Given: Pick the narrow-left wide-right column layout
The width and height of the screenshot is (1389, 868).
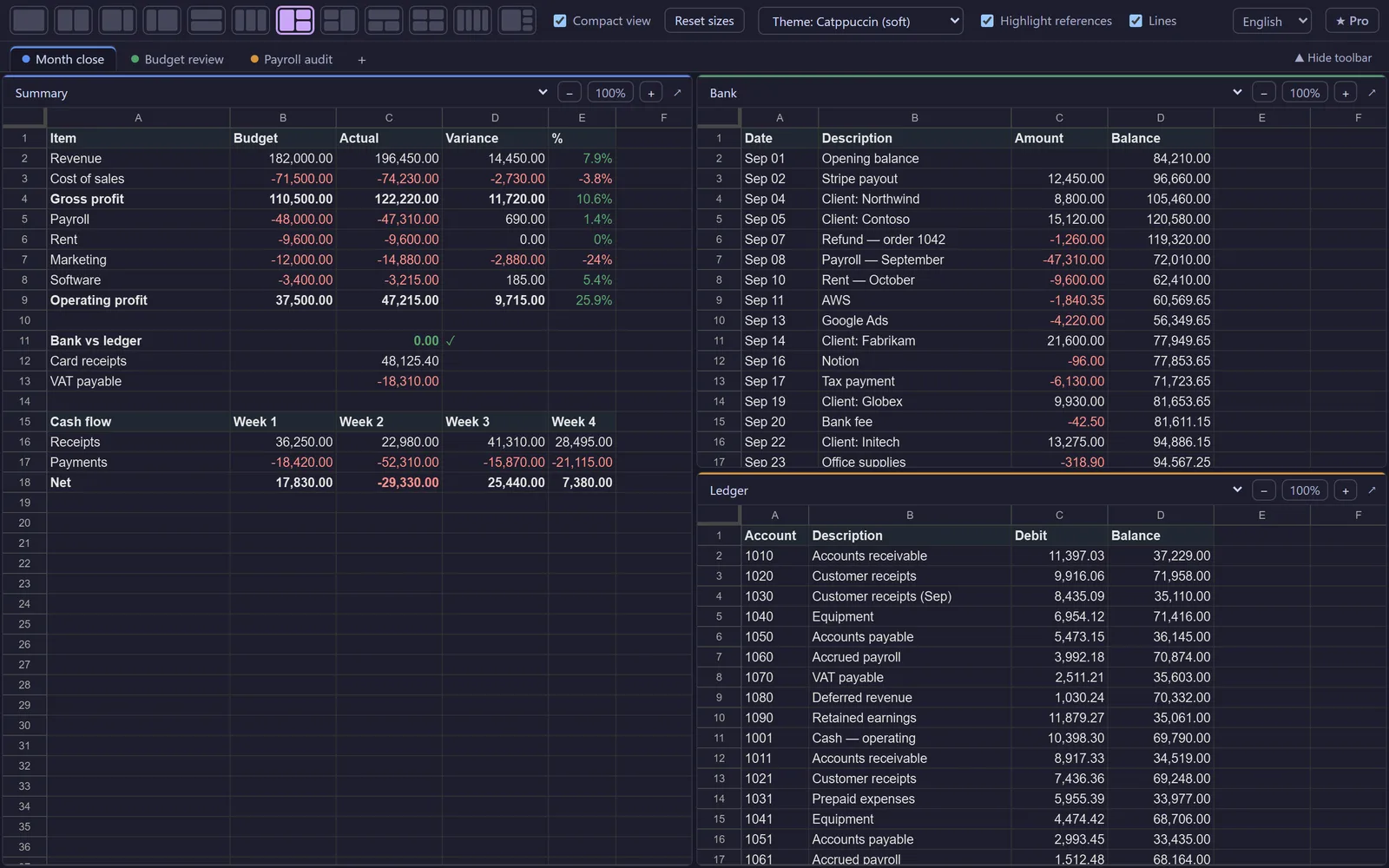Looking at the screenshot, I should coord(162,20).
